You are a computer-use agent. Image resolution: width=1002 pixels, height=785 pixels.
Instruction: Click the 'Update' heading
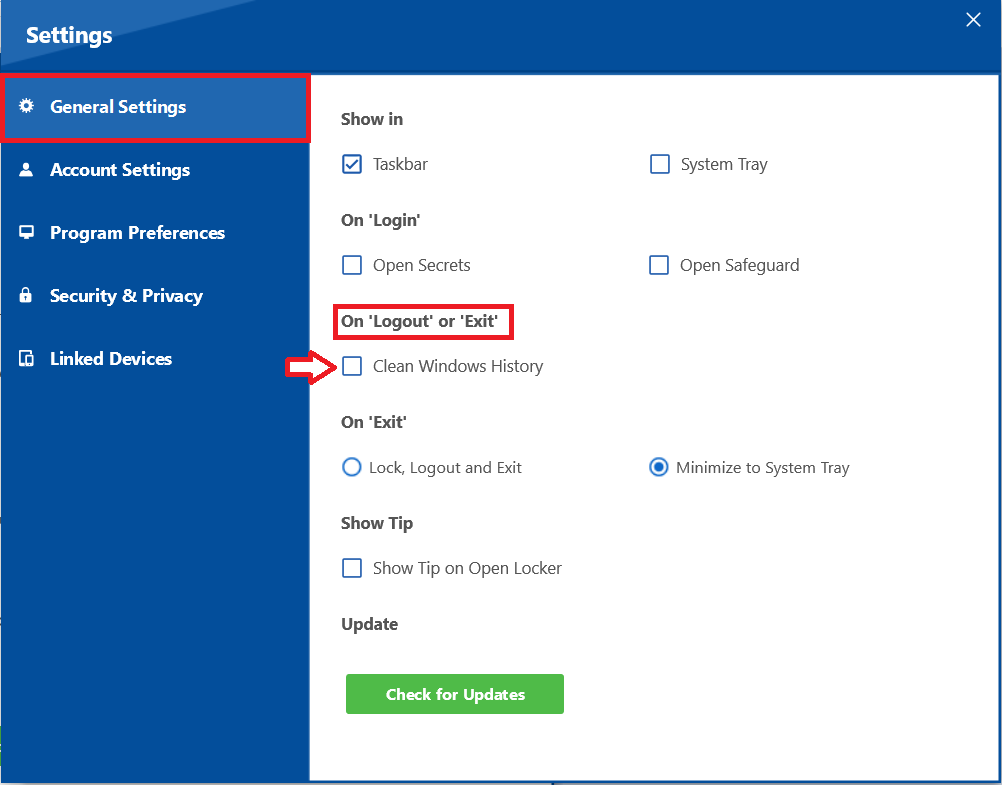(369, 624)
